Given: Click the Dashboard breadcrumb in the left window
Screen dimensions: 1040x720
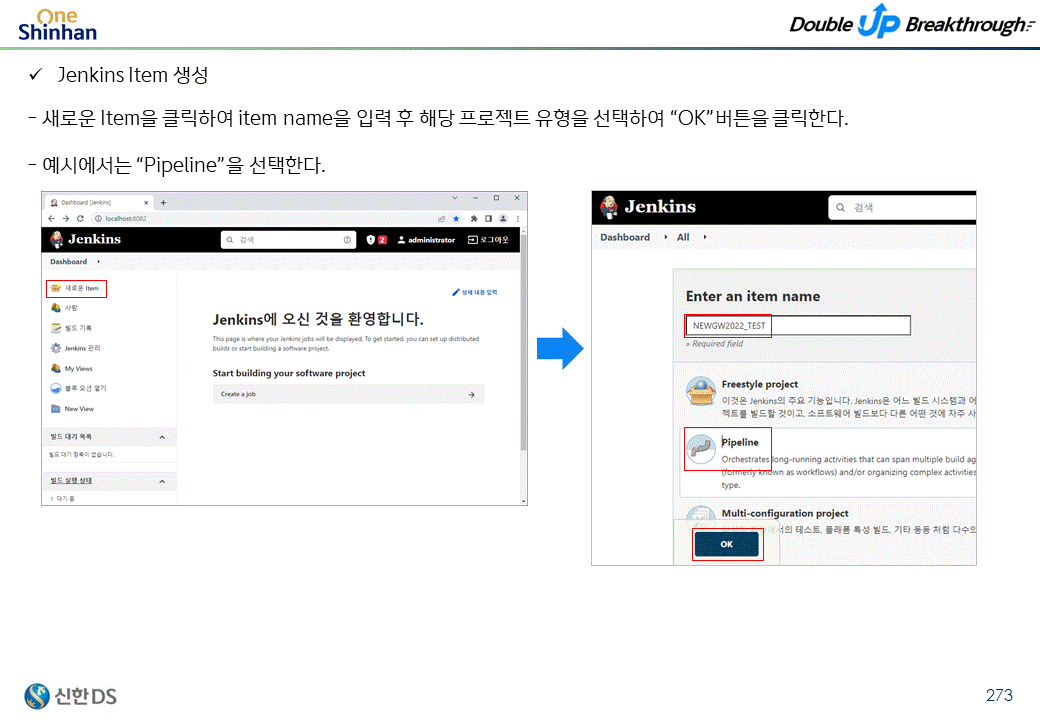Looking at the screenshot, I should click(68, 262).
